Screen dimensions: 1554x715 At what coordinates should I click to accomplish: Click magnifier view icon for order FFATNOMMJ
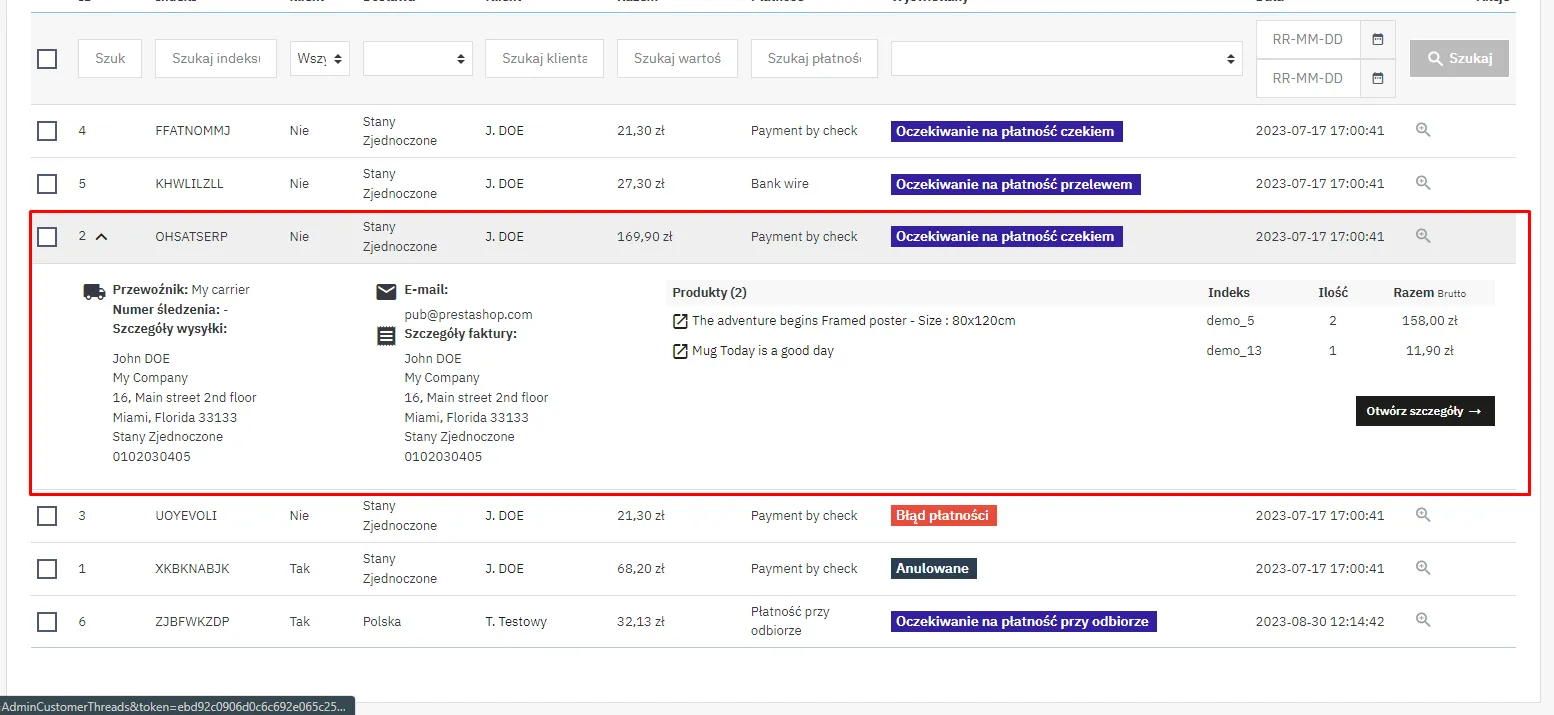point(1423,130)
